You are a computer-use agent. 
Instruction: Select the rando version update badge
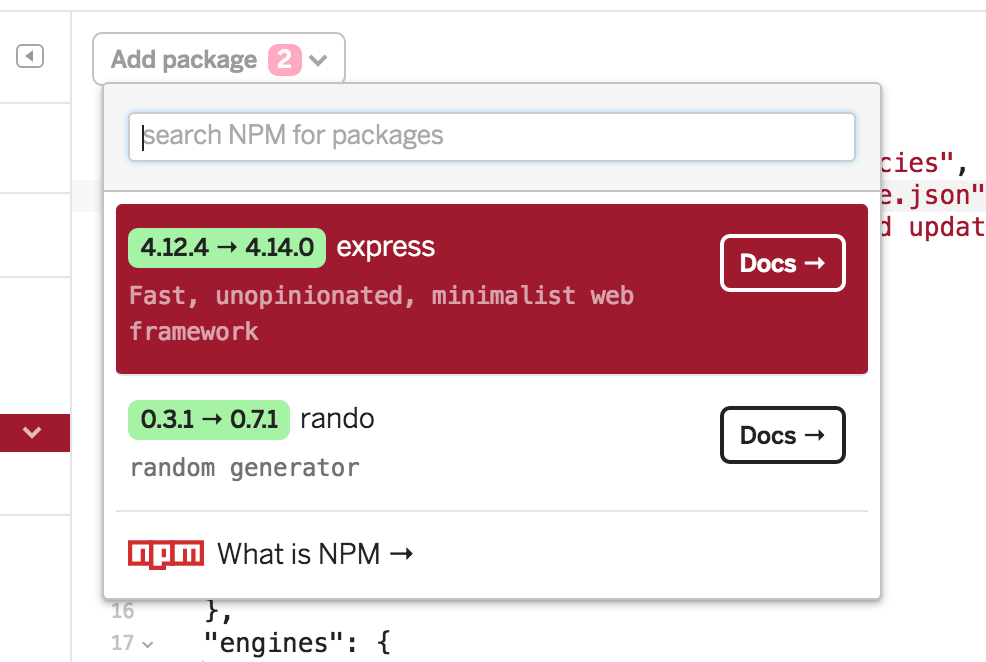click(209, 419)
